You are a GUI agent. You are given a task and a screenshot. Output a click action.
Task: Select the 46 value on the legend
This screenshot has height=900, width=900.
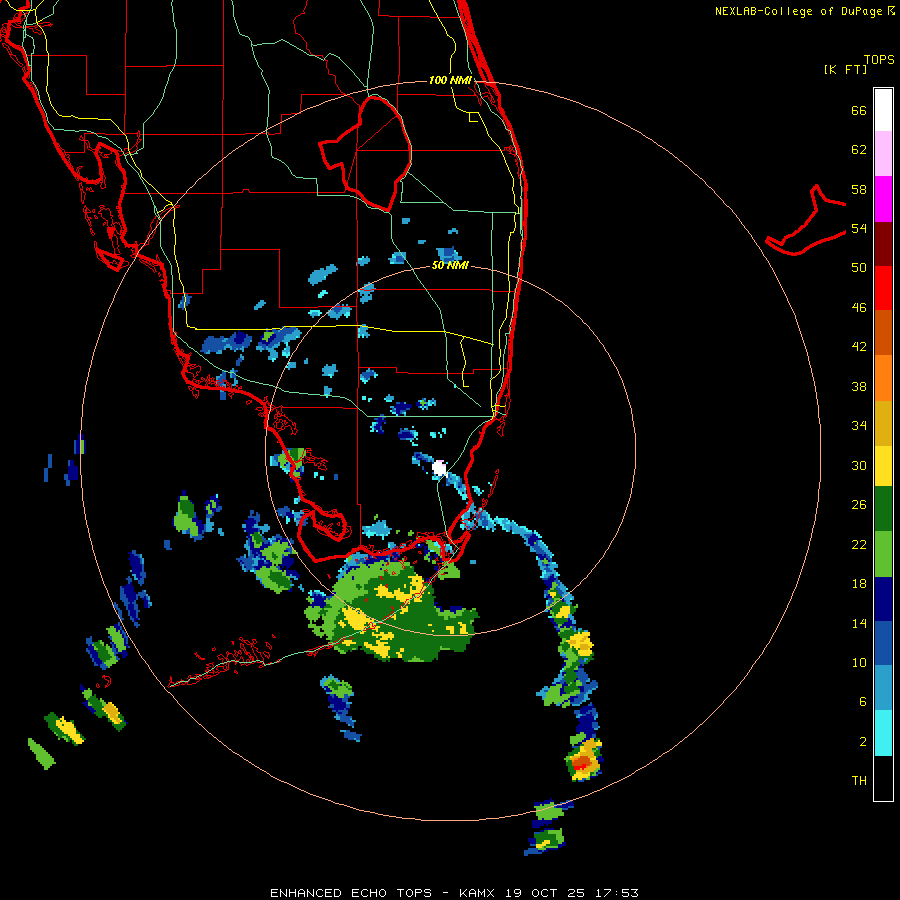[x=859, y=308]
